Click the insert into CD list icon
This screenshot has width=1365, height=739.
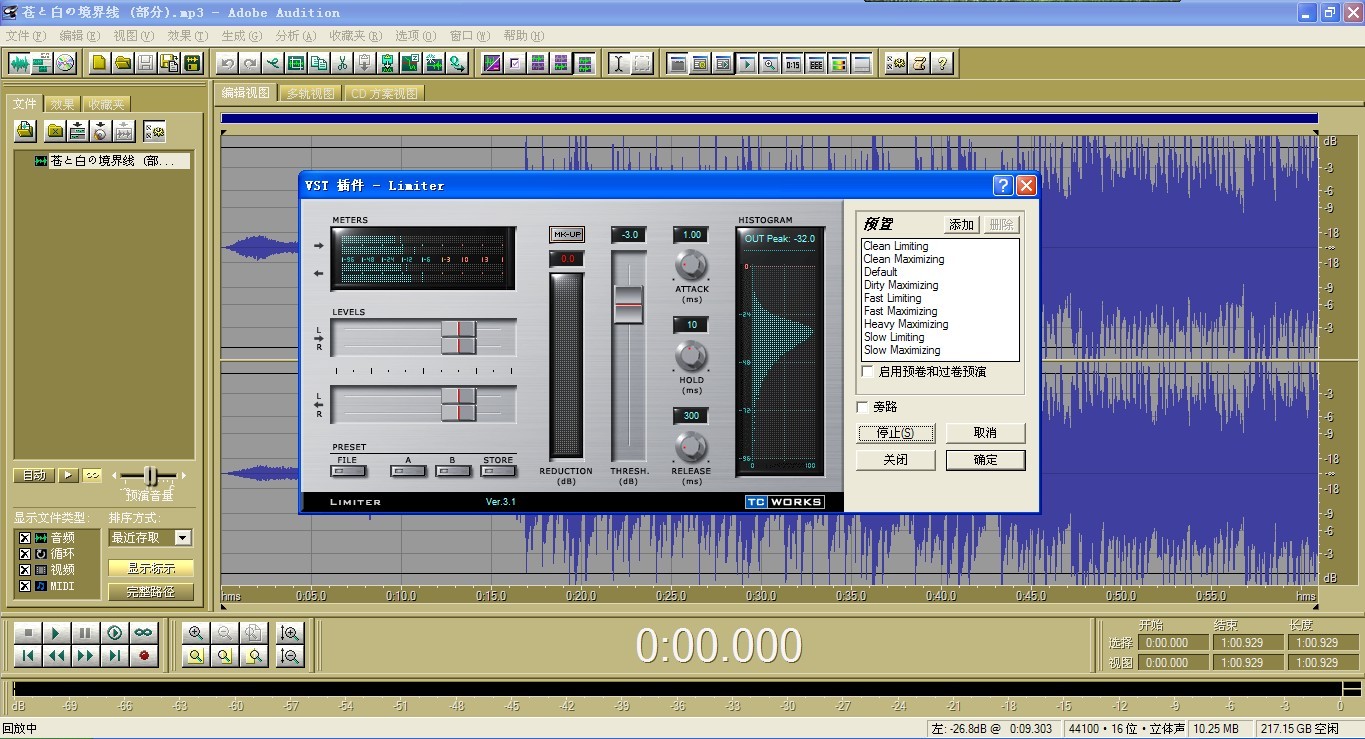pyautogui.click(x=101, y=130)
